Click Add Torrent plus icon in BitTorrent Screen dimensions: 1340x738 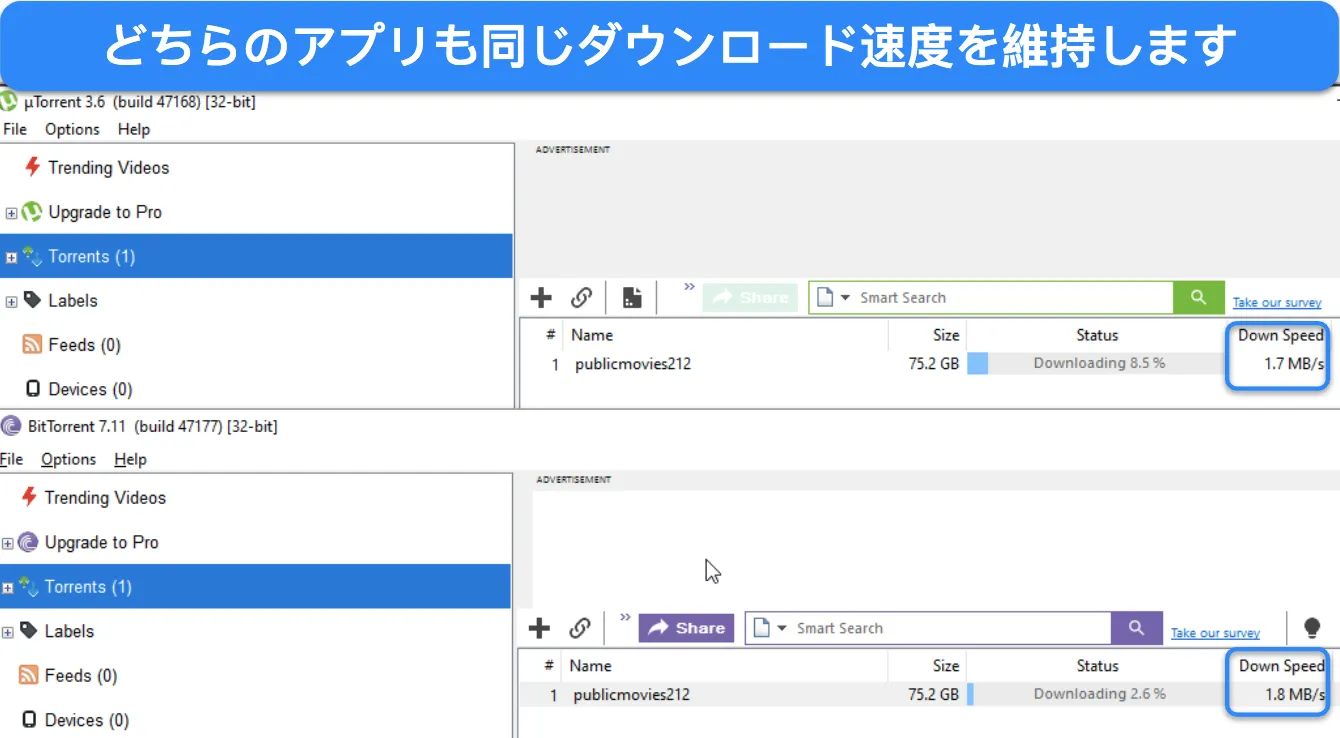[539, 628]
